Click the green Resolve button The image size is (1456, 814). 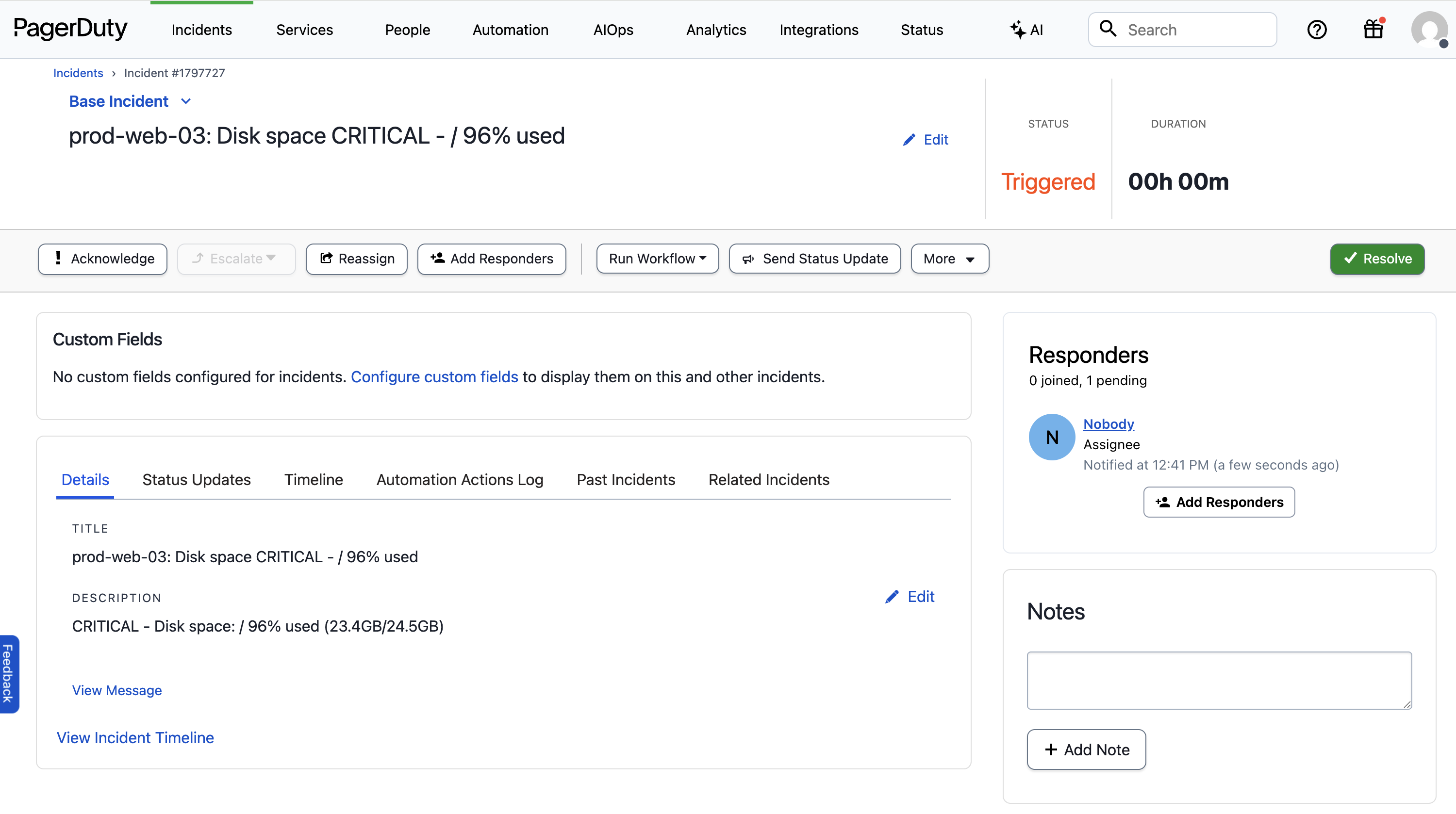pos(1376,259)
